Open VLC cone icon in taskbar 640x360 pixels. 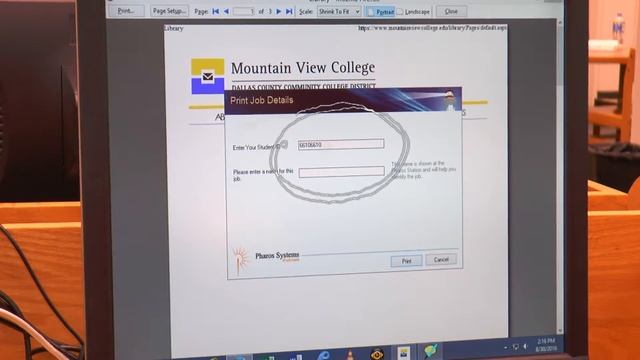click(x=350, y=355)
